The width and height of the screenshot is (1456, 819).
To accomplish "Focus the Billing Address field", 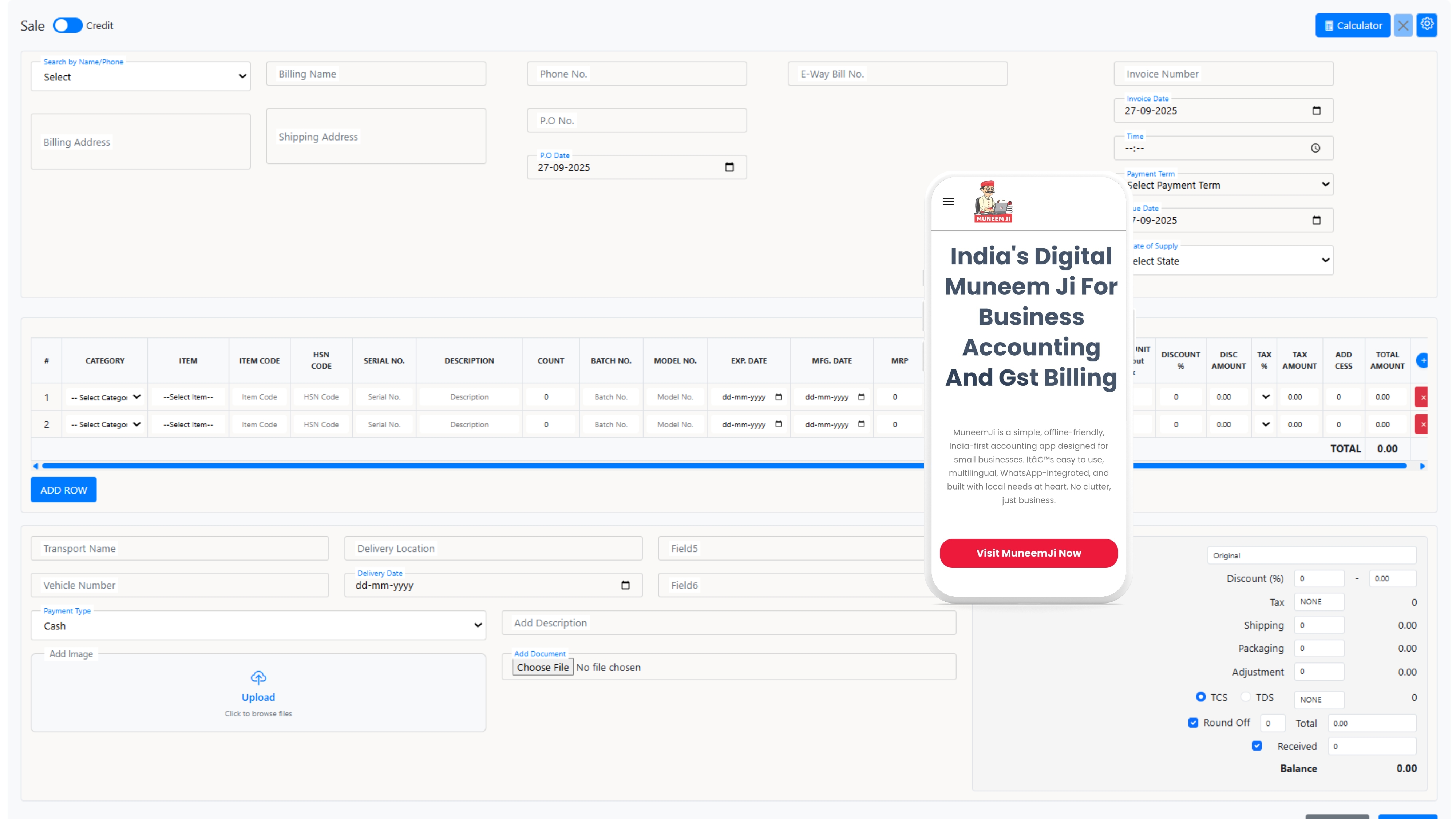I will 141,141.
